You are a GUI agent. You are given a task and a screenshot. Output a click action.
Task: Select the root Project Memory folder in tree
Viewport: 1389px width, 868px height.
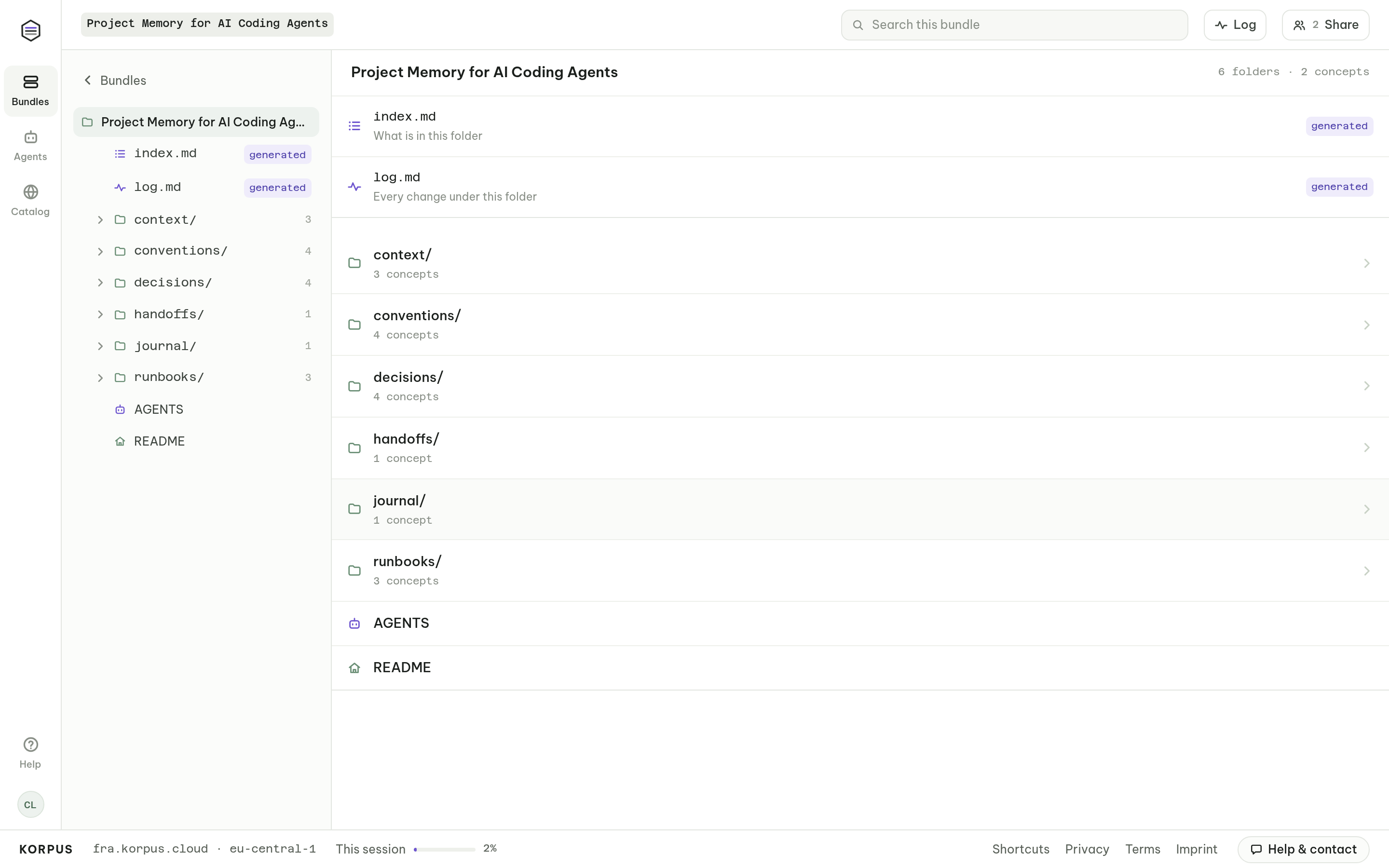pos(196,122)
